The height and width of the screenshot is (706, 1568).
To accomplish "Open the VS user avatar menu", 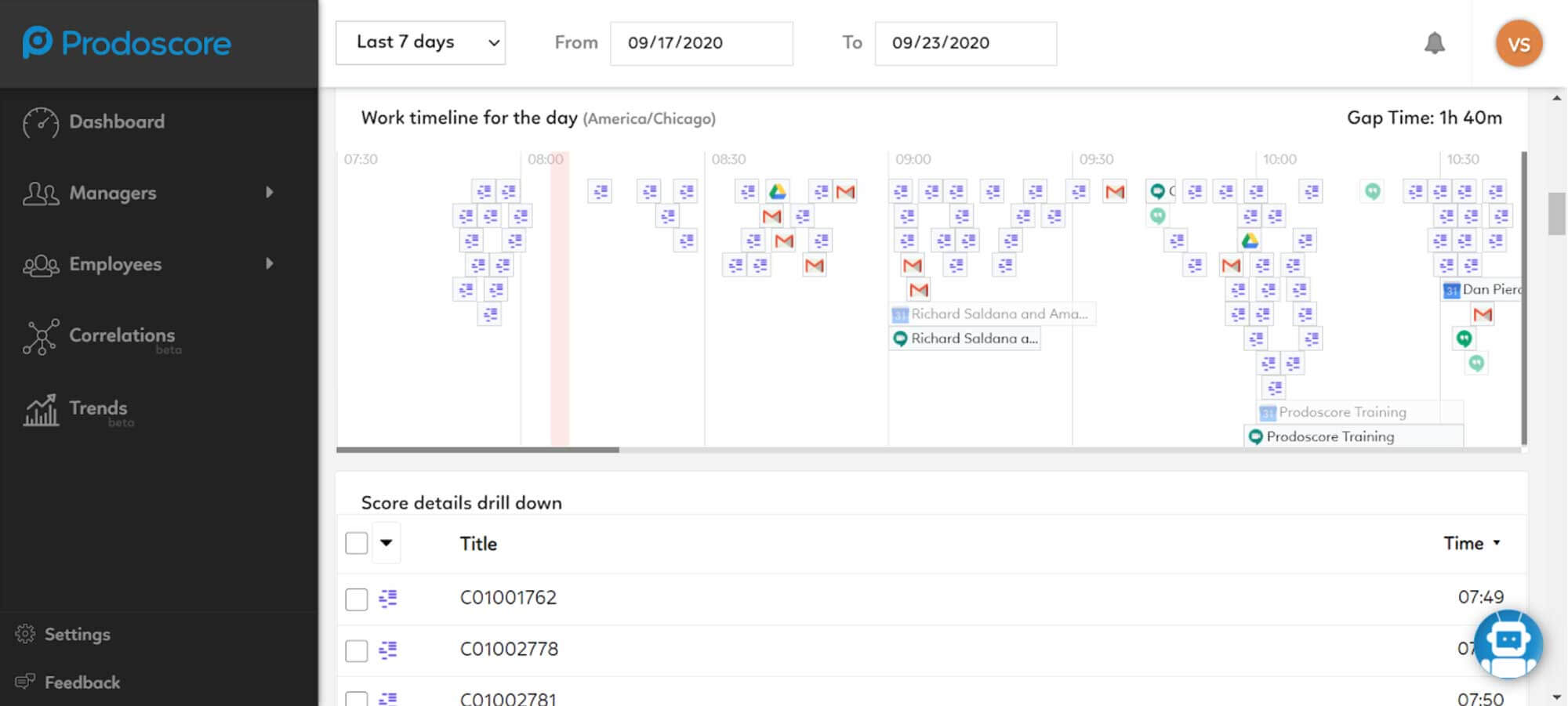I will tap(1518, 44).
